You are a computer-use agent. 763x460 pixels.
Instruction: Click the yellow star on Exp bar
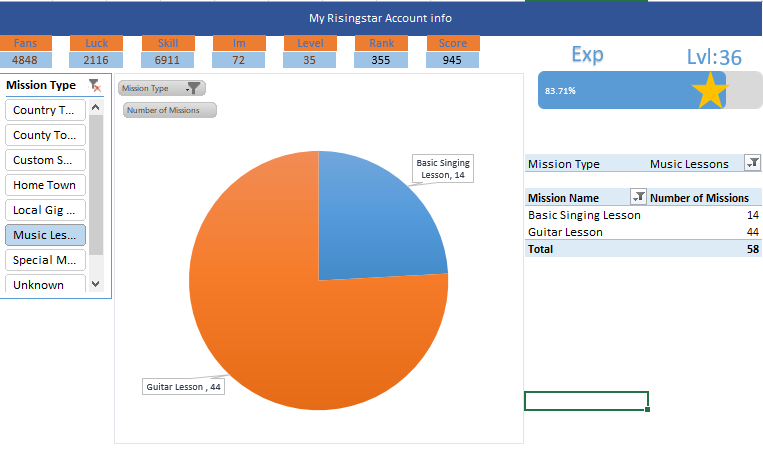tap(710, 91)
